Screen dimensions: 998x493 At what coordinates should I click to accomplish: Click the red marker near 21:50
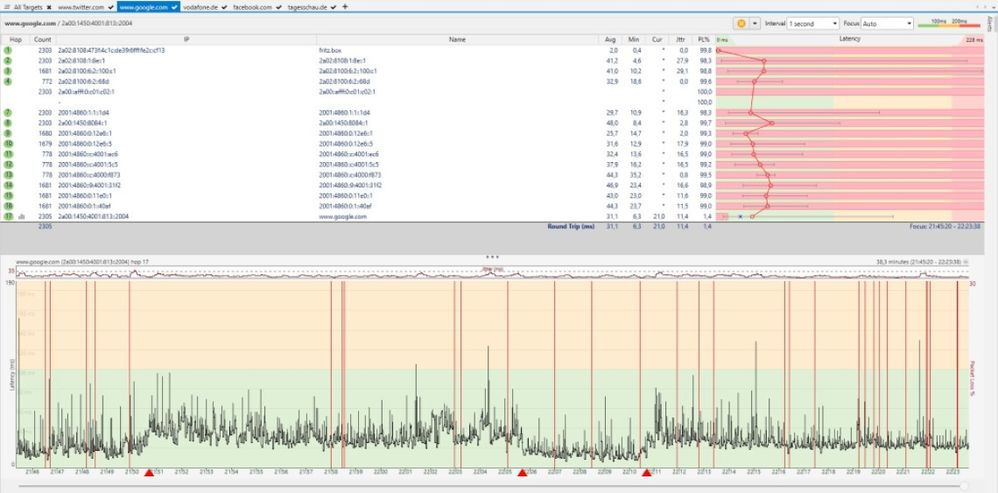click(x=149, y=473)
